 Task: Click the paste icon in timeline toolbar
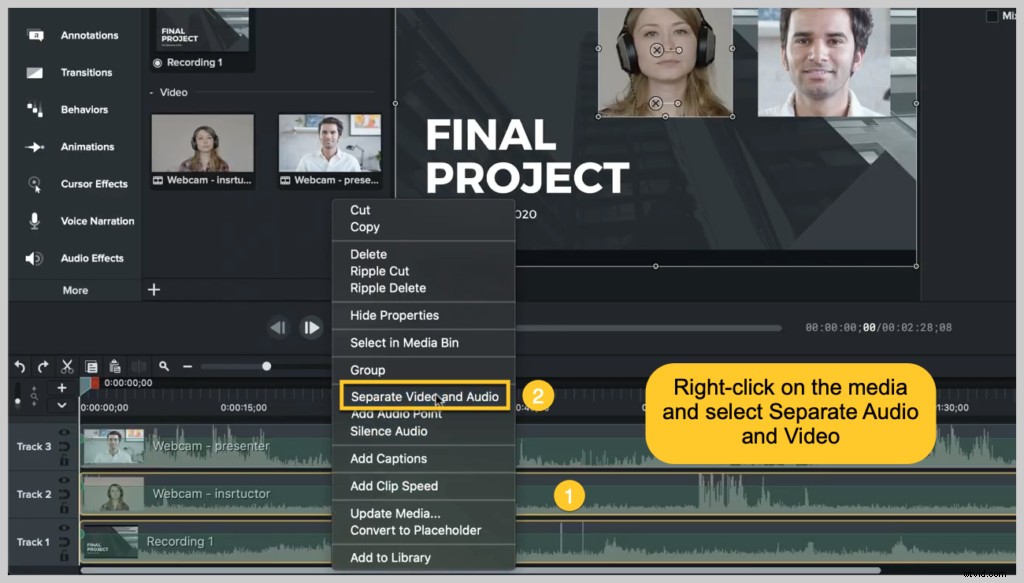pos(114,366)
